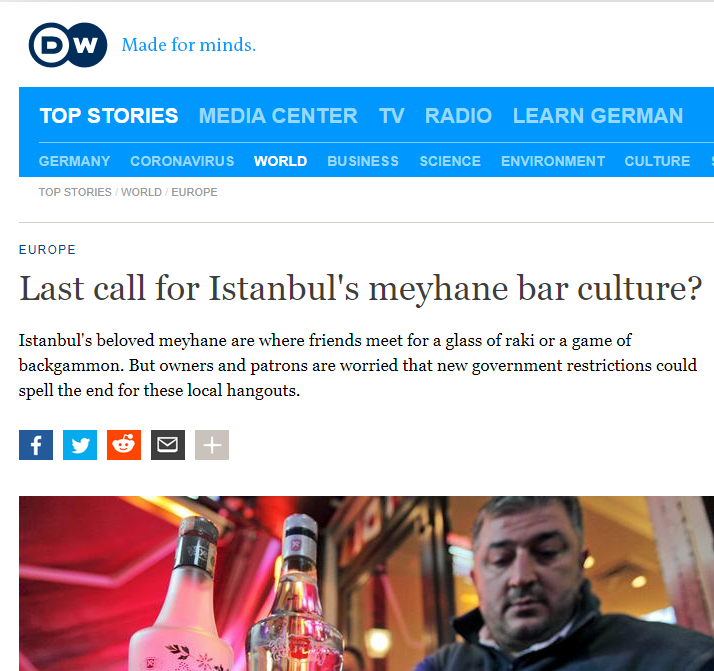Screen dimensions: 714x671
Task: Open the Business subsection
Action: 363,161
